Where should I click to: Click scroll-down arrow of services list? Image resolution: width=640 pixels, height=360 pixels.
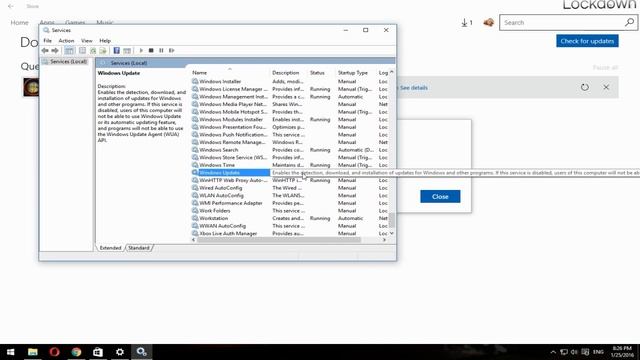tap(392, 233)
